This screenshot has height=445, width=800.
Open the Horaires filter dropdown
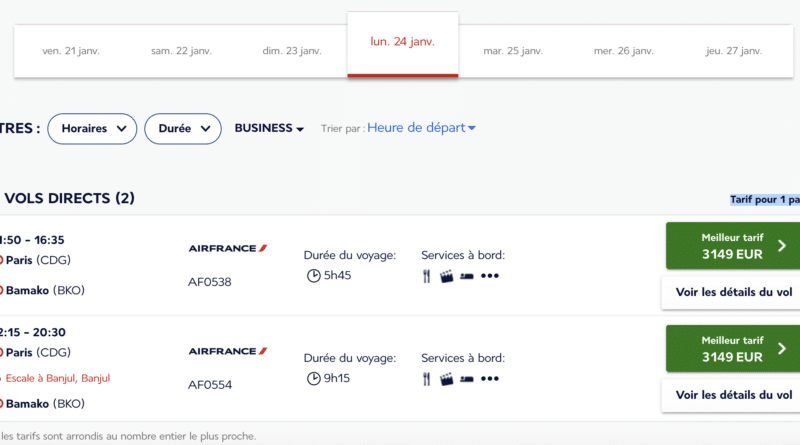(x=92, y=129)
